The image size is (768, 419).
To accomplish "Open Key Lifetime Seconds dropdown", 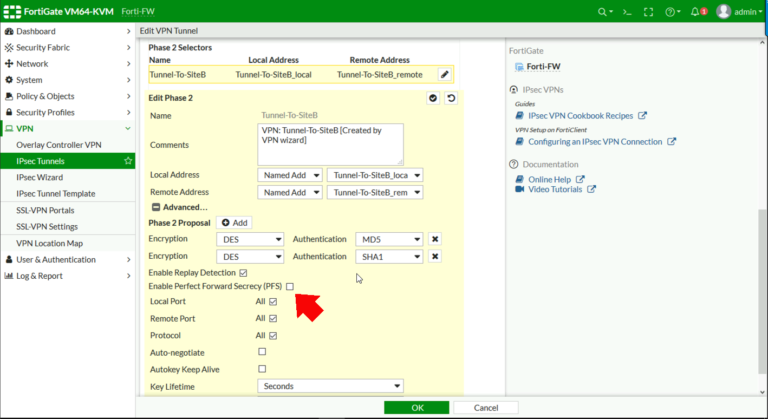I will (331, 386).
